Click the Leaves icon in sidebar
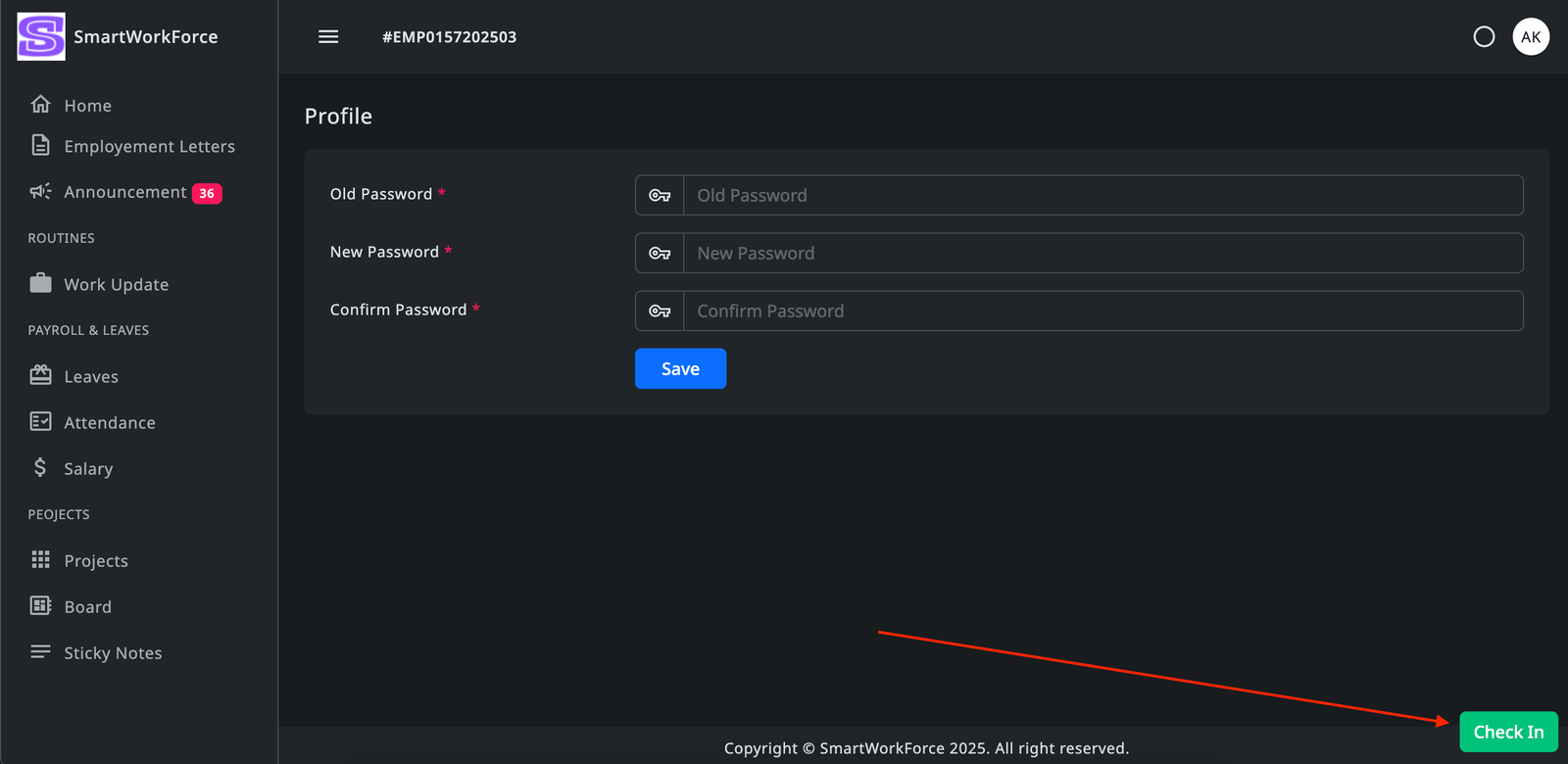Screen dimensions: 1568x764 pyautogui.click(x=40, y=376)
